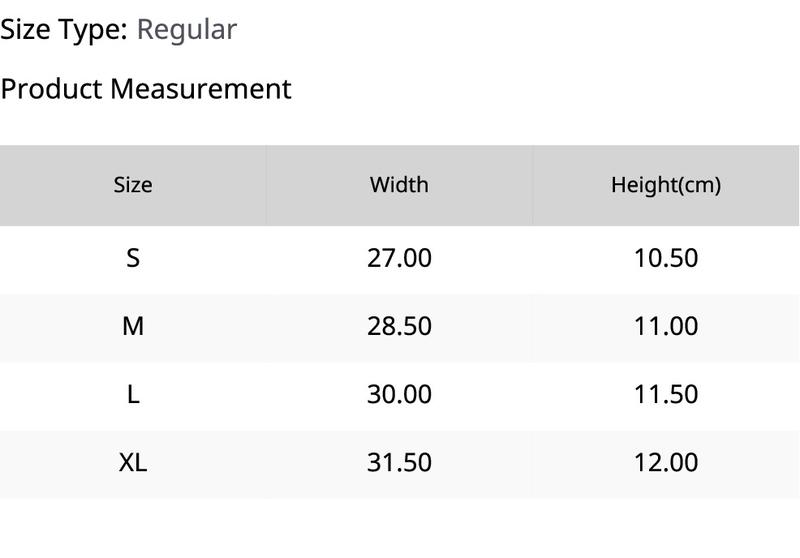Viewport: 800px width, 558px height.
Task: Click the Width column header
Action: coord(399,185)
